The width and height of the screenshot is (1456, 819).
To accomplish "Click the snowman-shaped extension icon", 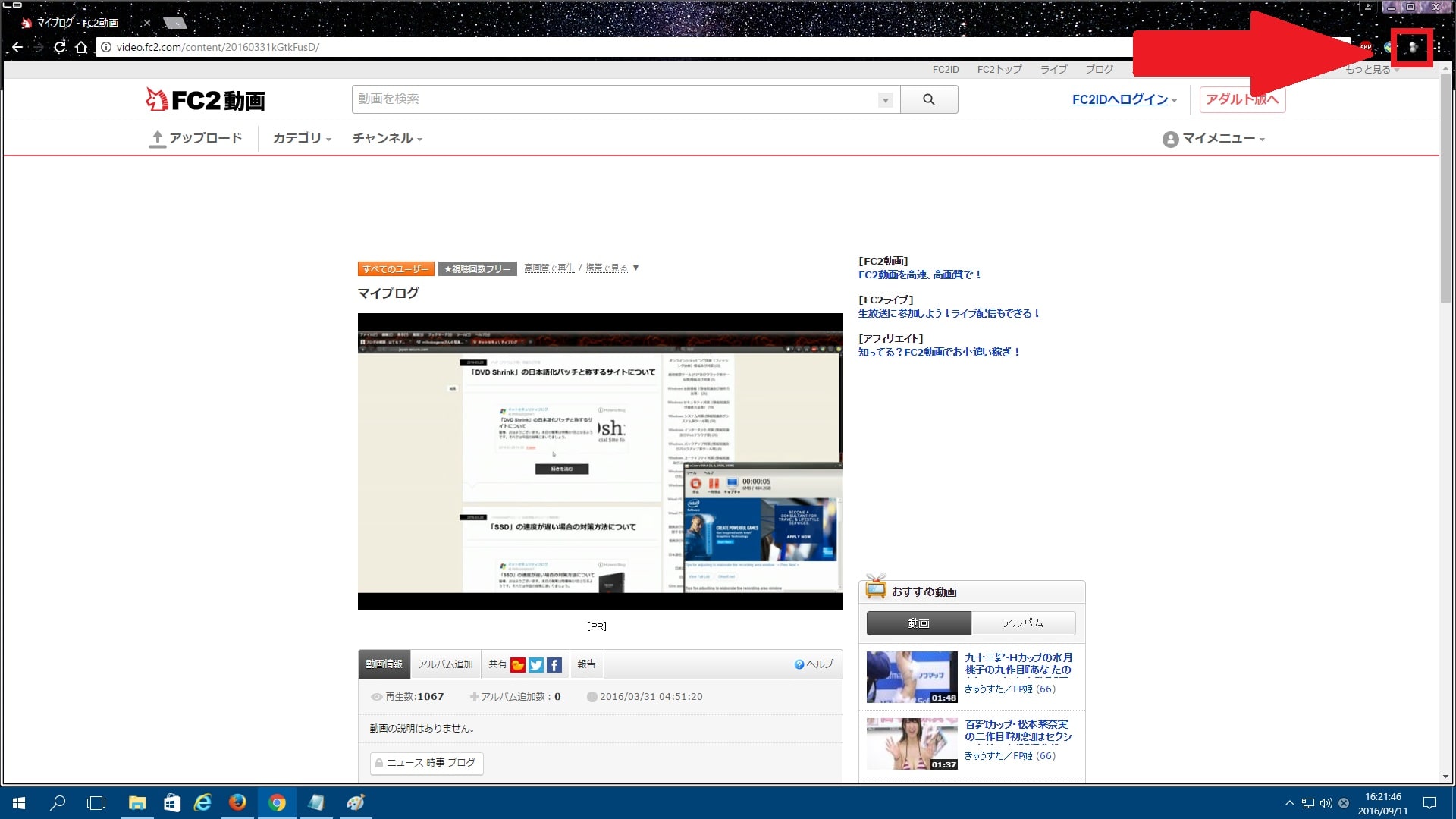I will [x=1413, y=47].
